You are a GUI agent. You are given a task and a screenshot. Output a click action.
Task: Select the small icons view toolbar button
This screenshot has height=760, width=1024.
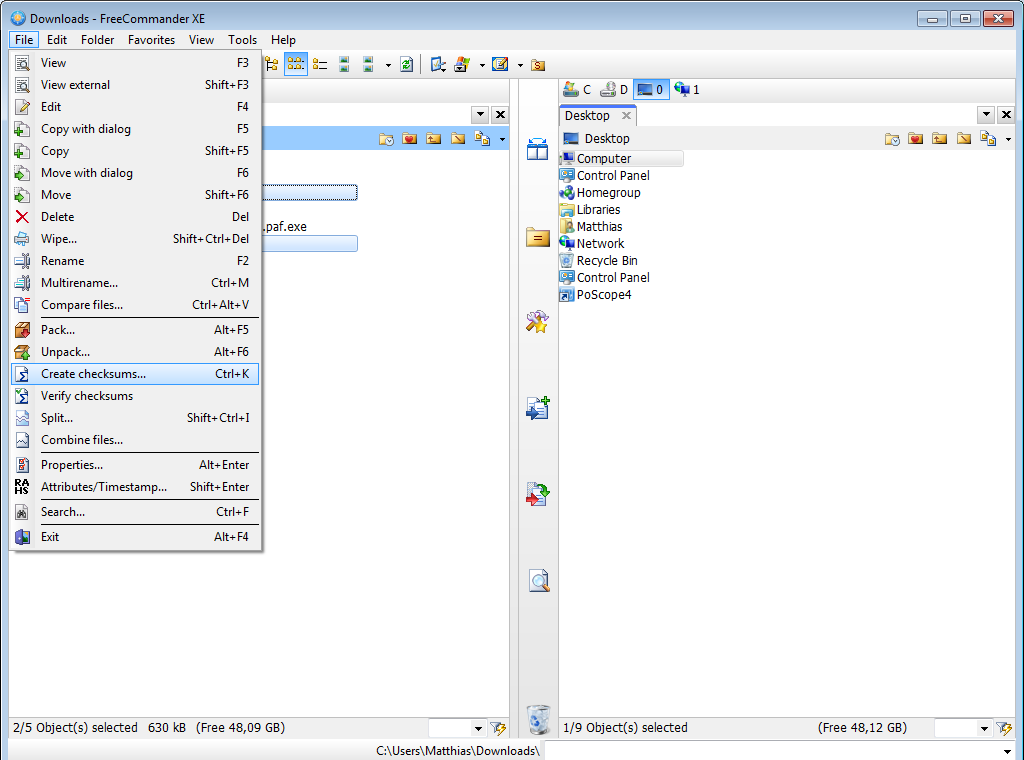[296, 65]
